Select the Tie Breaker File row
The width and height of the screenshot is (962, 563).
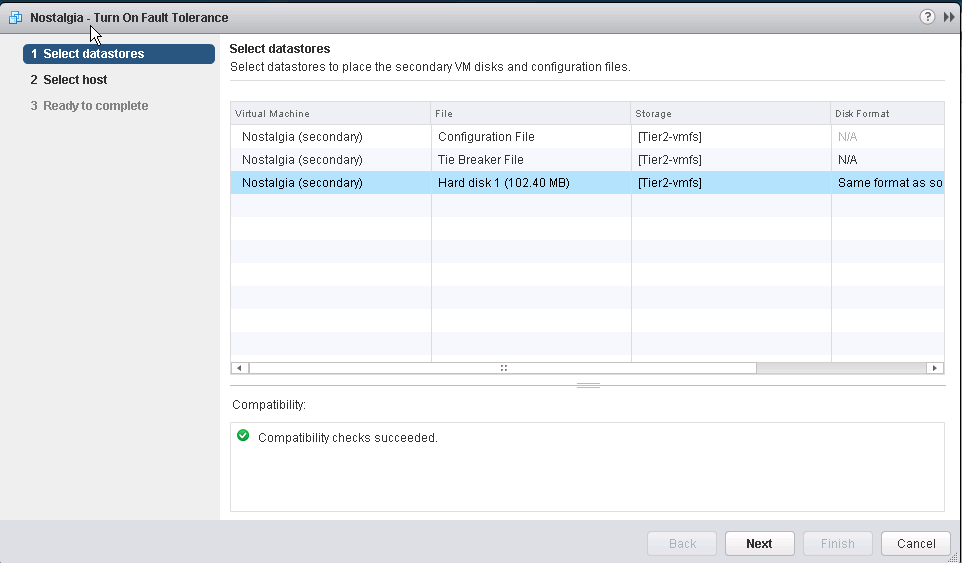click(x=587, y=159)
